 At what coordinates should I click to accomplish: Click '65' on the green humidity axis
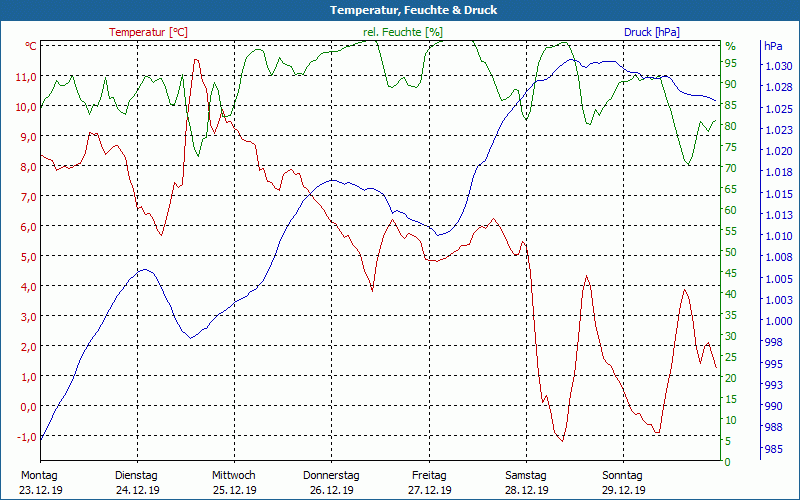pos(731,189)
